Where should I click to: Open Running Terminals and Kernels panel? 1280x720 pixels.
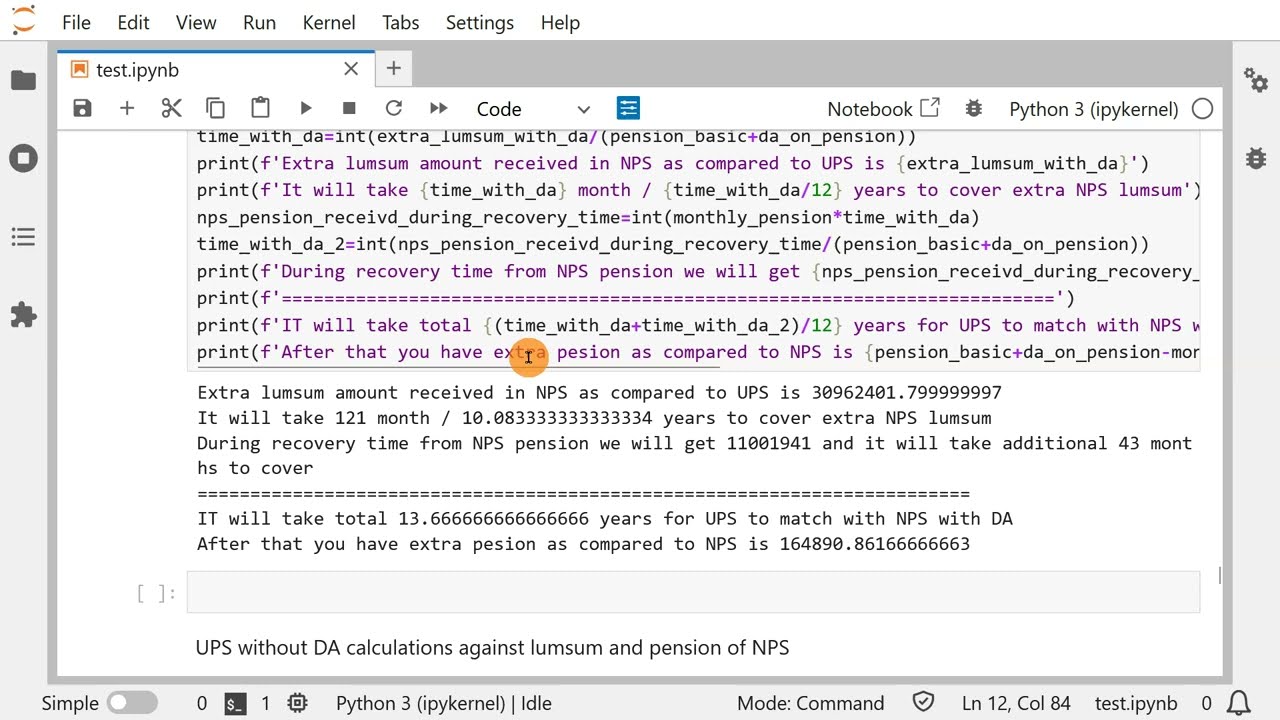[x=23, y=159]
